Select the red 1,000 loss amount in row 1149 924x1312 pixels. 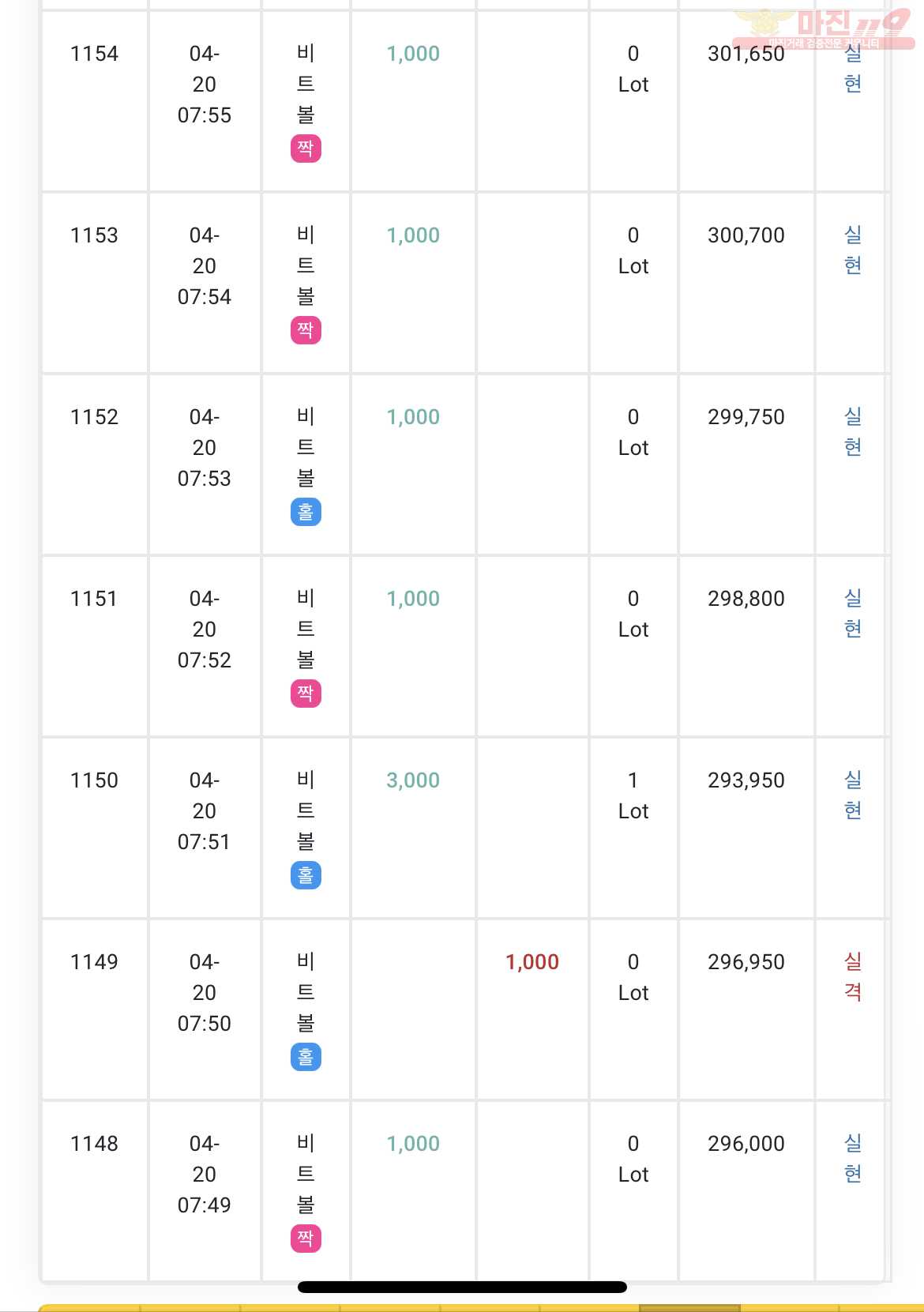tap(532, 962)
